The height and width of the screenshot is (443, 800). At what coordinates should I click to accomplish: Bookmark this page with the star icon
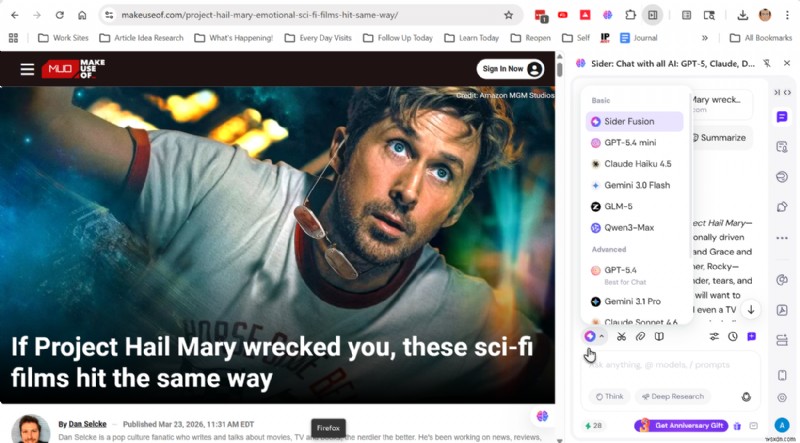(508, 15)
